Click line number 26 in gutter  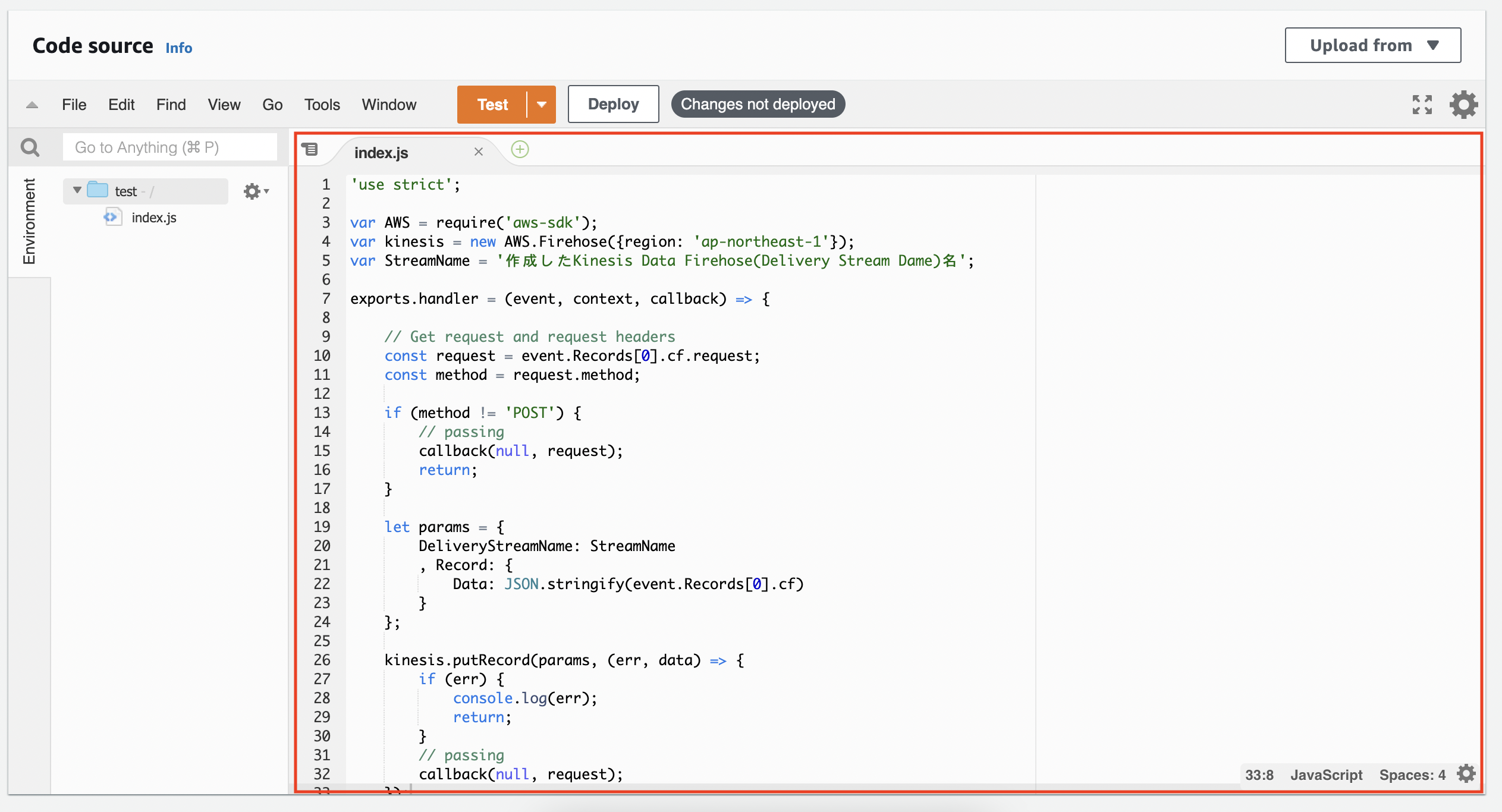(x=322, y=660)
